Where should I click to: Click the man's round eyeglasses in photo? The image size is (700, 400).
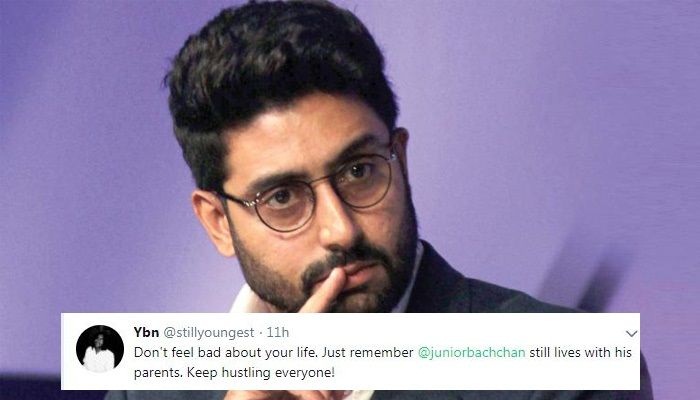pos(308,192)
